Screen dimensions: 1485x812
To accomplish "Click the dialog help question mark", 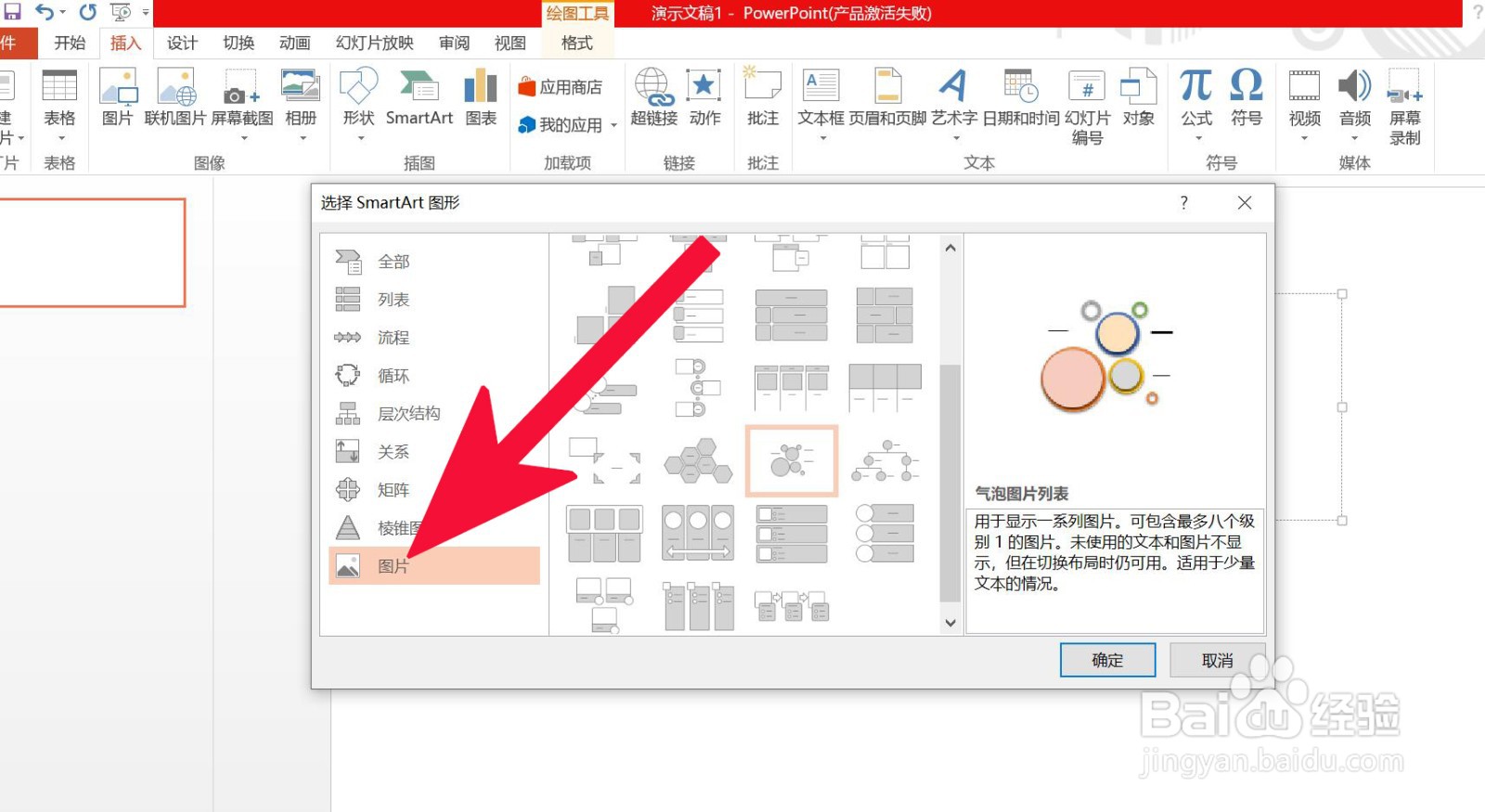I will (x=1183, y=202).
